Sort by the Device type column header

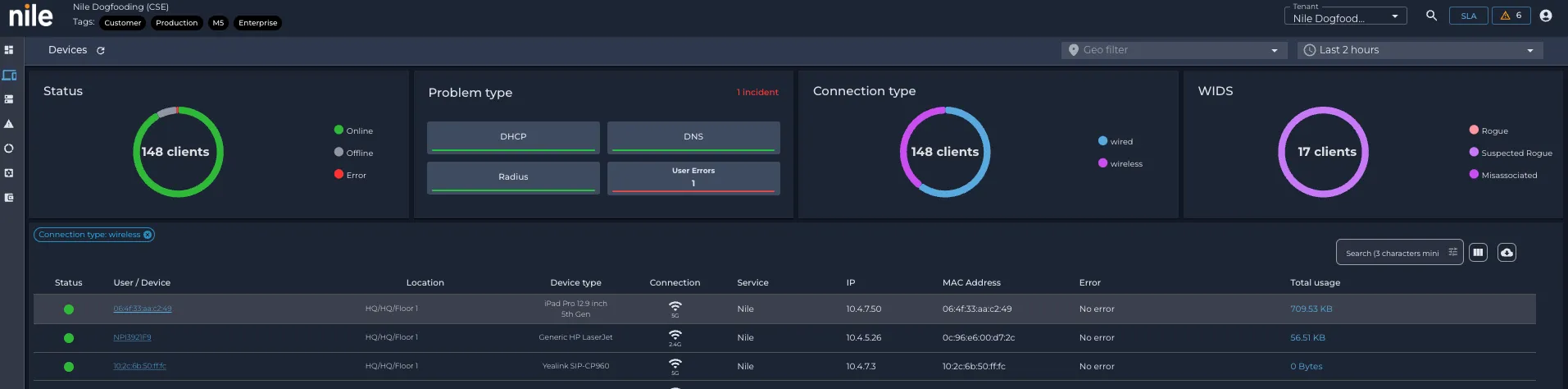point(575,282)
